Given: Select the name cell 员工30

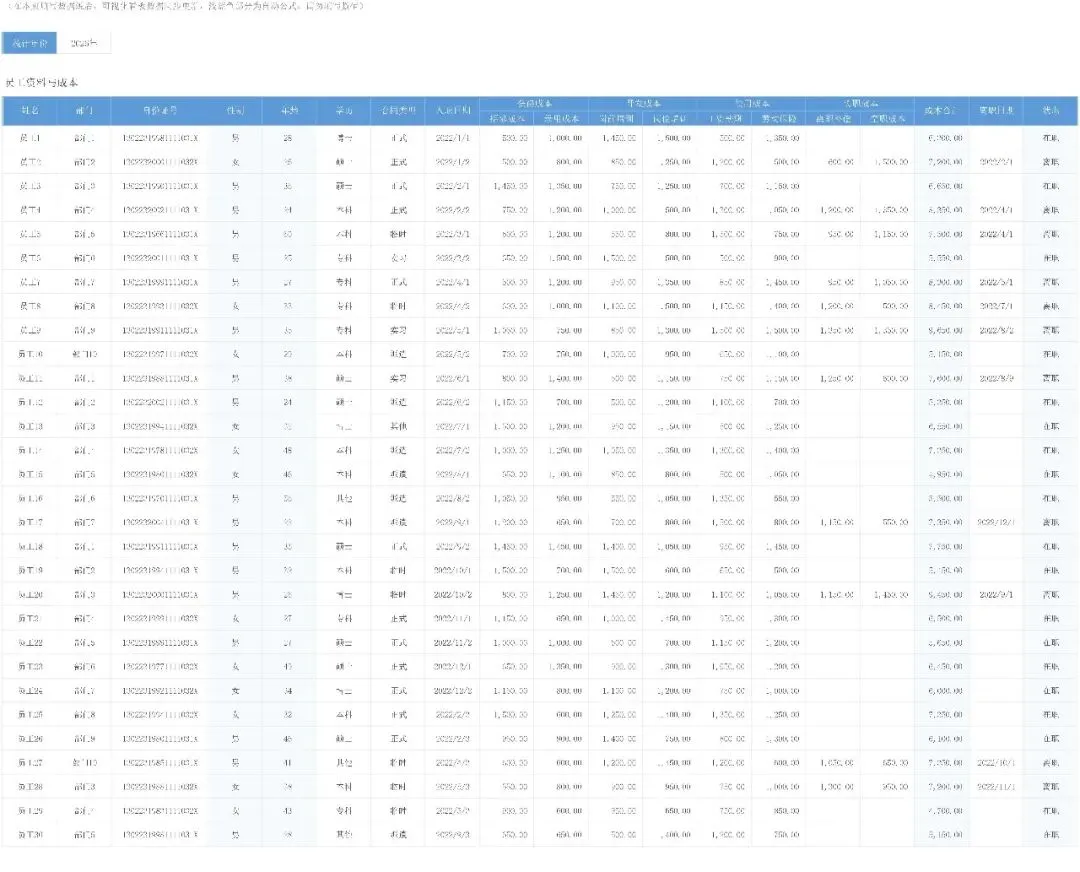Looking at the screenshot, I should (30, 835).
